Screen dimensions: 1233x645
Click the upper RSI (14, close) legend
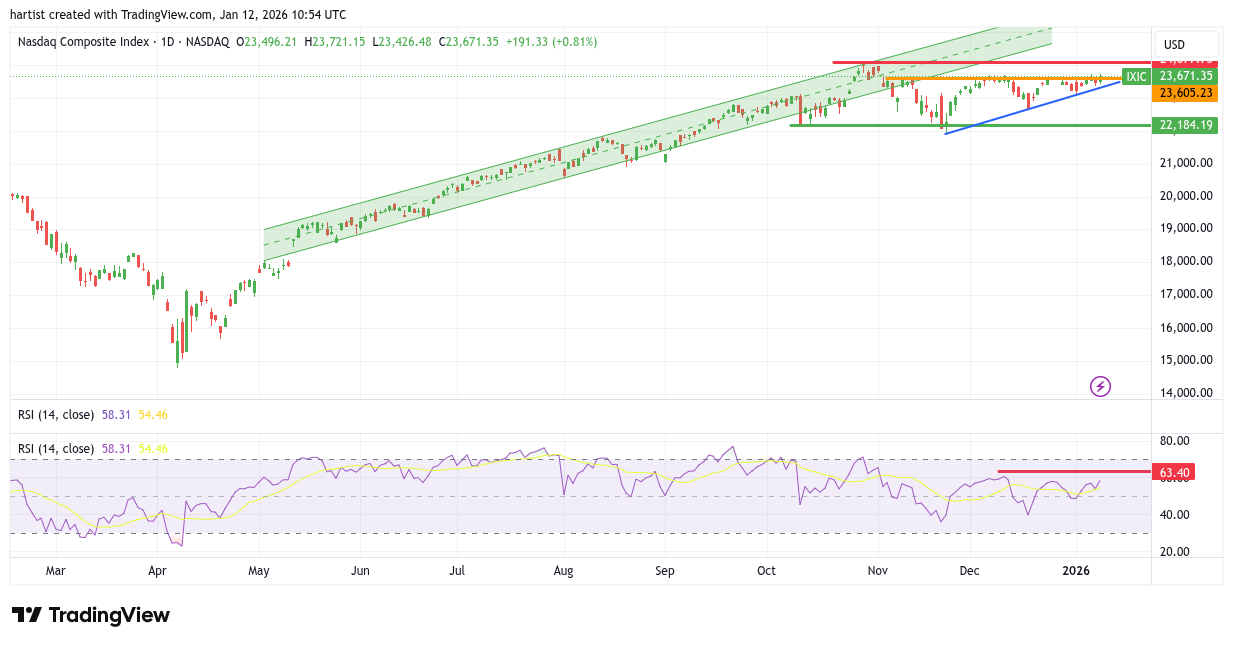[x=57, y=414]
